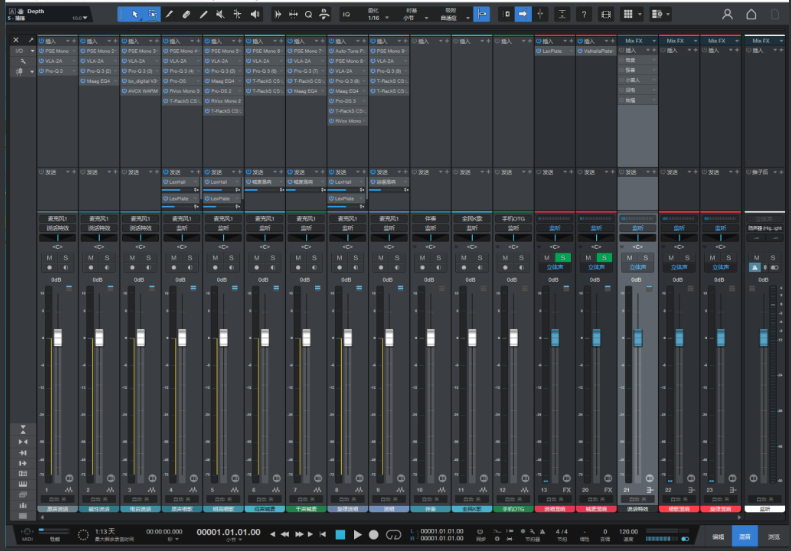Viewport: 791px width, 551px height.
Task: Open channel 13 FX icon at bottom
Action: [x=567, y=490]
